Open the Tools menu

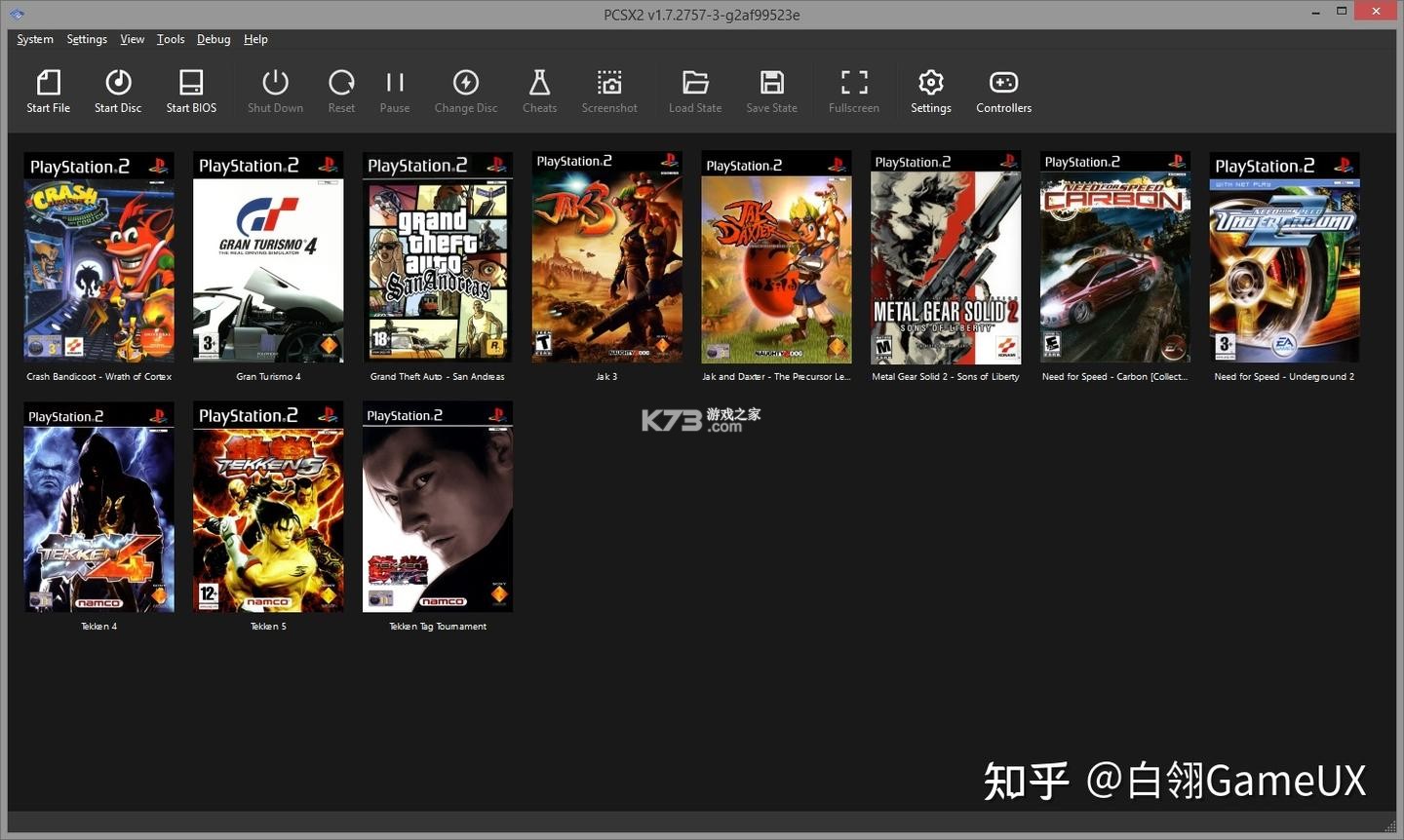pos(171,39)
